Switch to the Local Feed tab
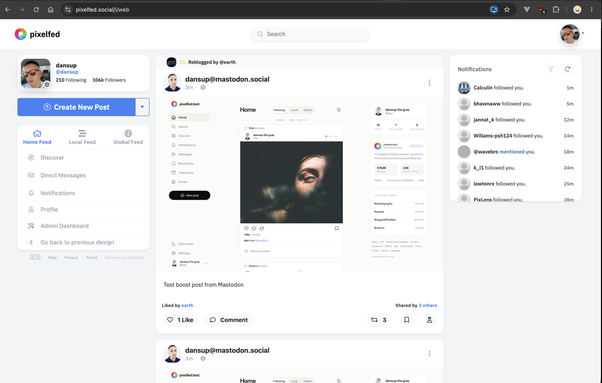Screen dimensions: 602x383 (x=82, y=137)
